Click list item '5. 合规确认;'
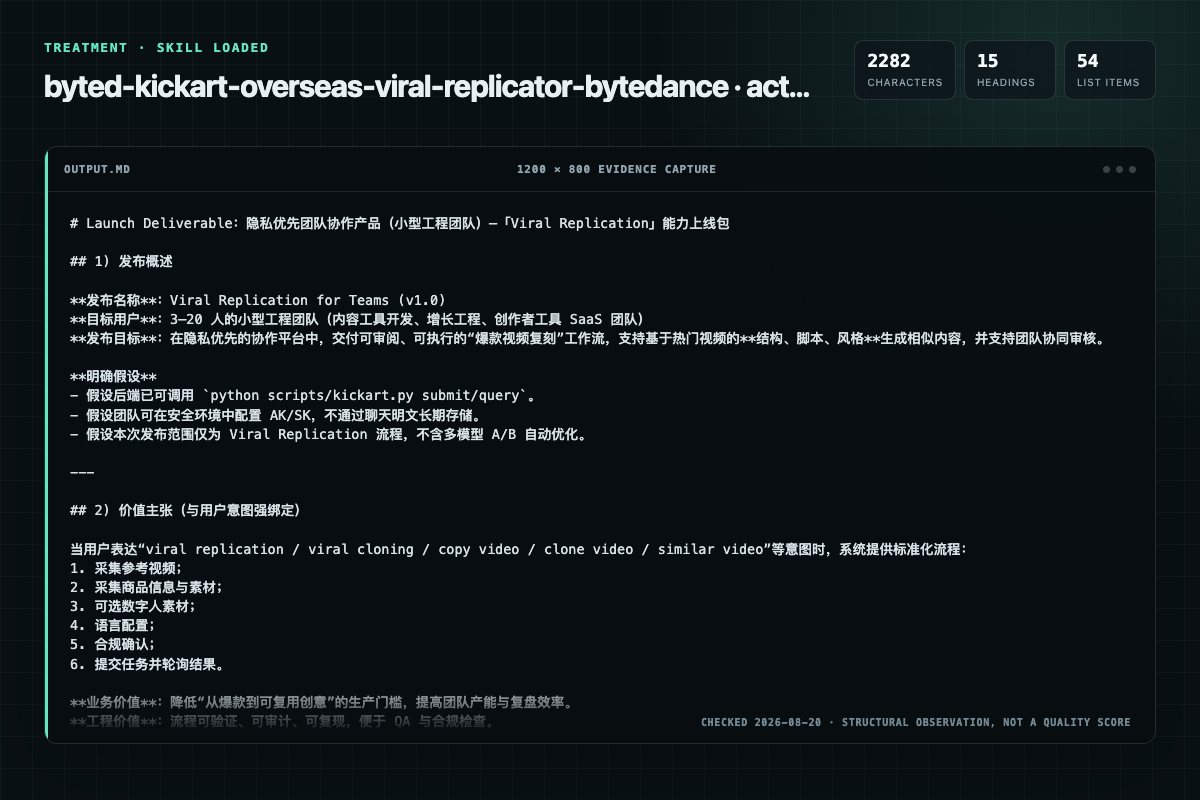 (x=113, y=644)
